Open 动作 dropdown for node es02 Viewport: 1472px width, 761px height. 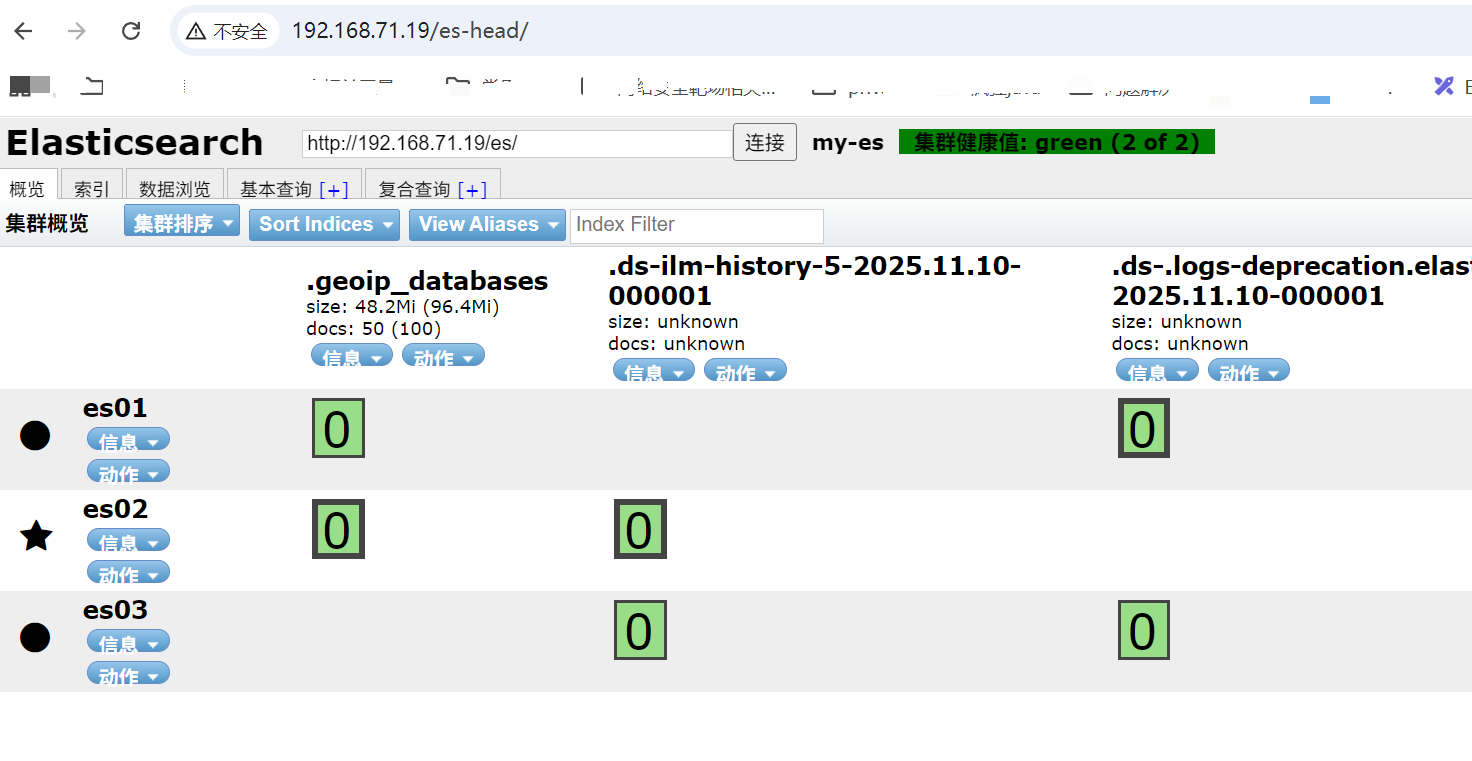(128, 573)
